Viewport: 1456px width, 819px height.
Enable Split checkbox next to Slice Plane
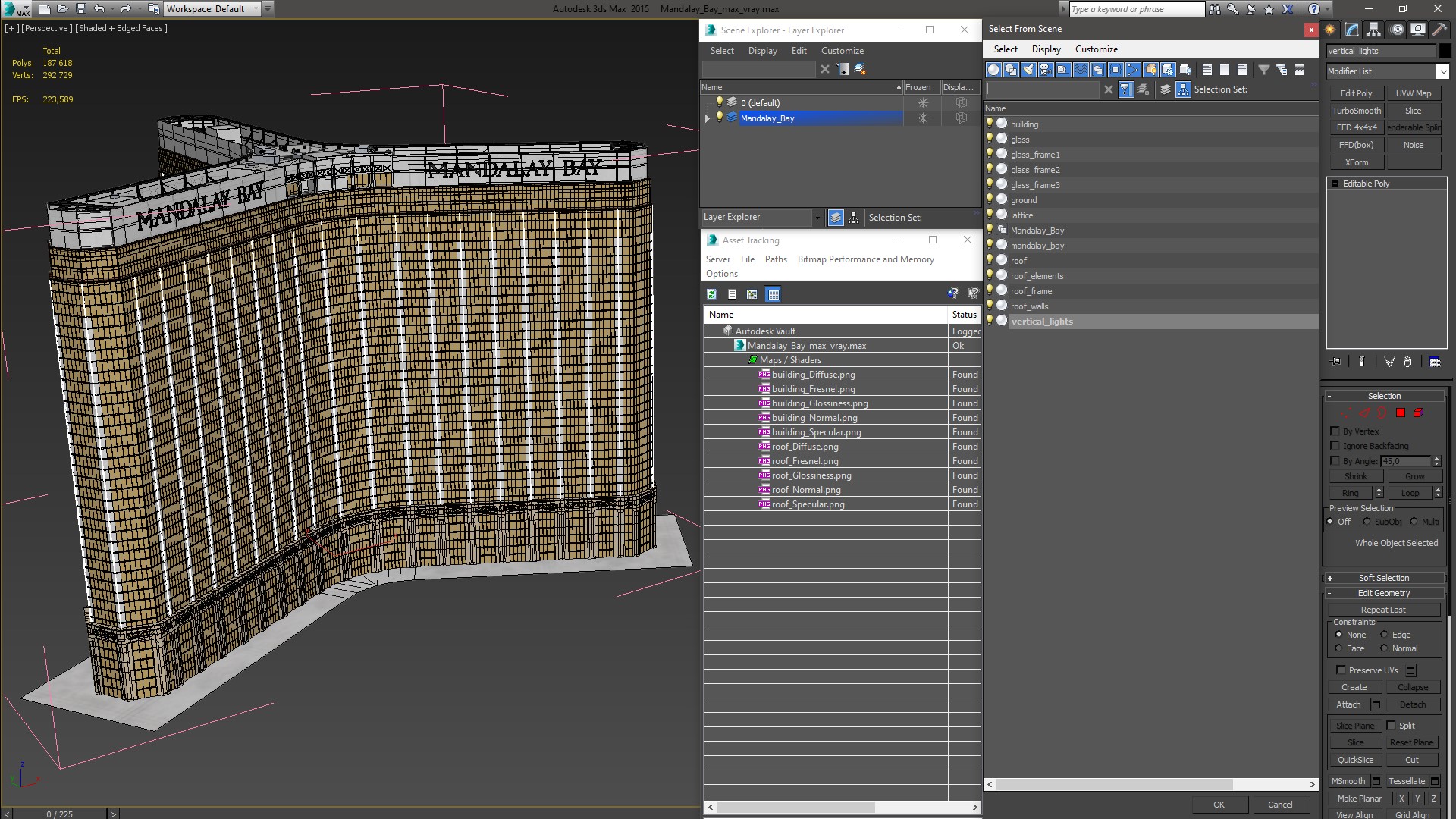click(x=1391, y=725)
